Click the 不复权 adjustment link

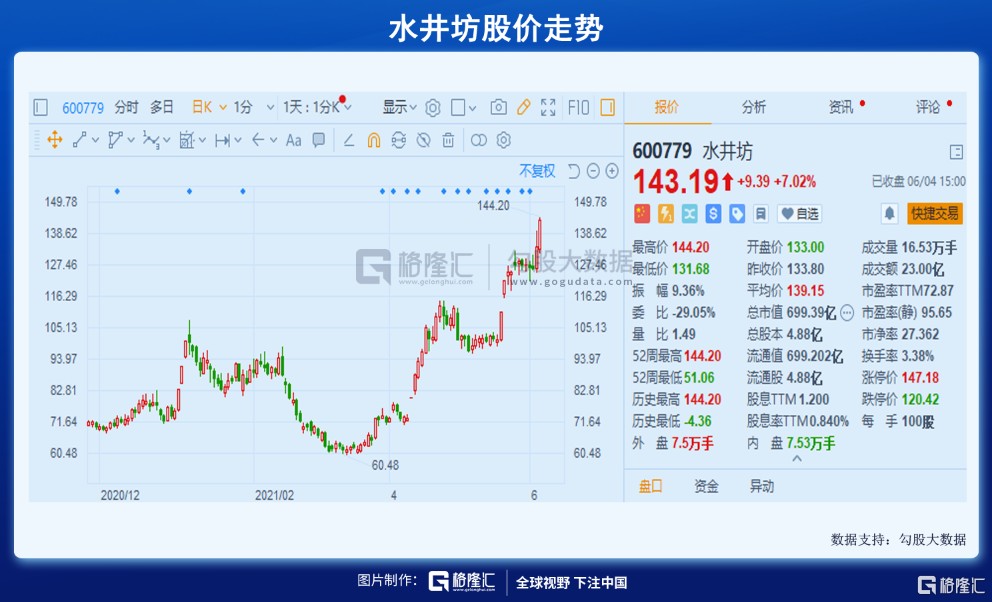click(537, 171)
